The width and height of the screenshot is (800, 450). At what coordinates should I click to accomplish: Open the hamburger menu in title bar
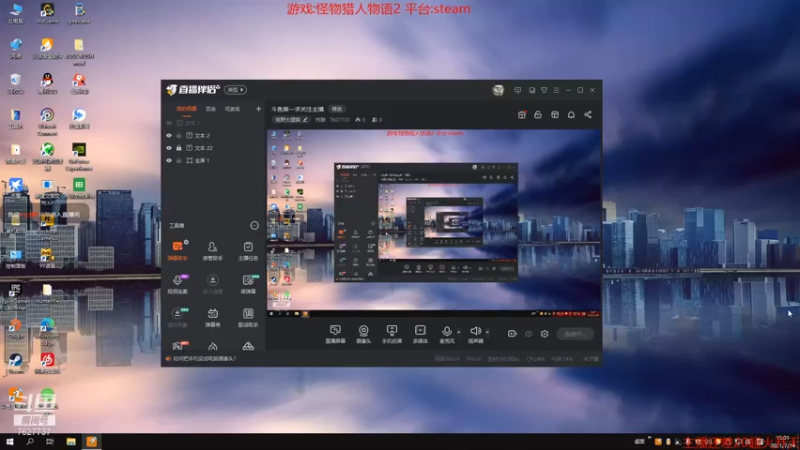point(556,90)
